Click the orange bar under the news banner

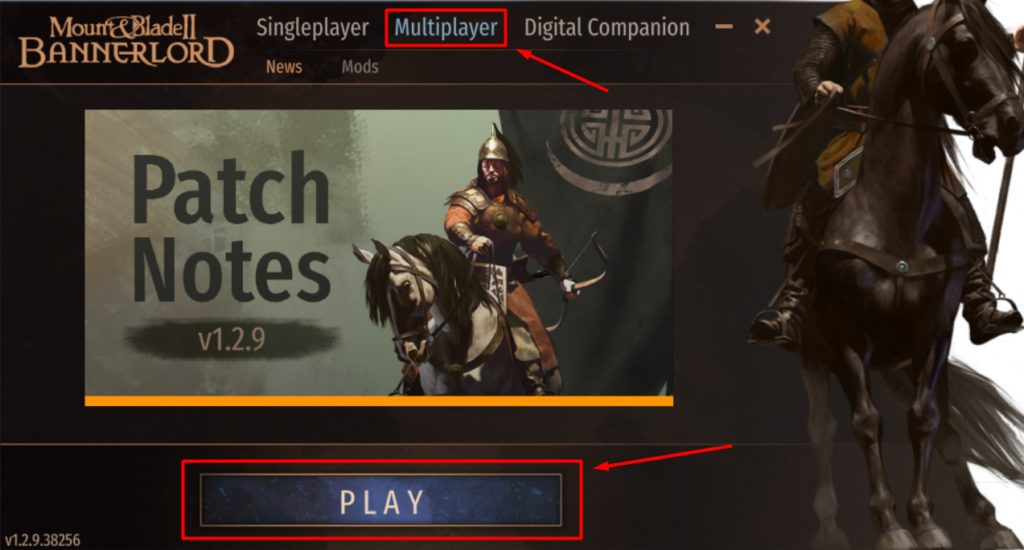(x=379, y=400)
